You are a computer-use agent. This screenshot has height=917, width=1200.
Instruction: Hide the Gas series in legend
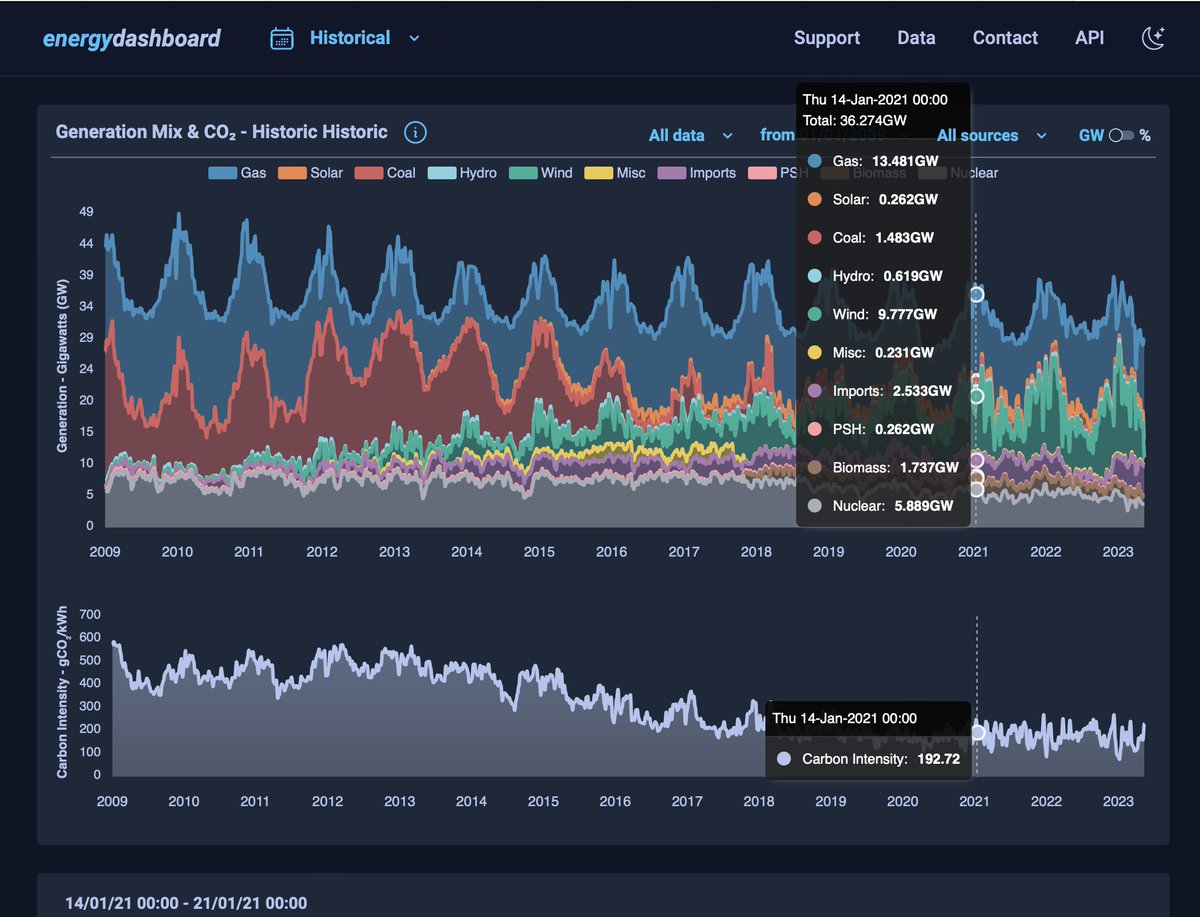point(237,173)
